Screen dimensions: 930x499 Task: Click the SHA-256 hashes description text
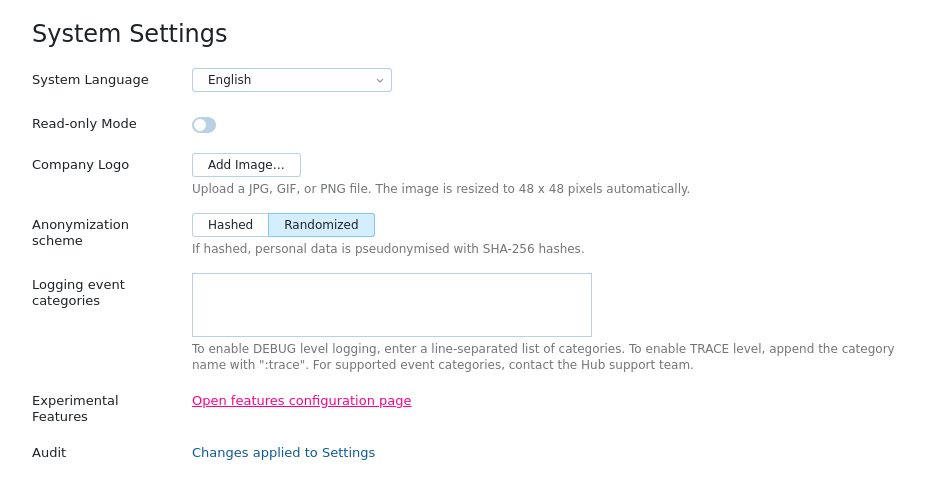[x=388, y=249]
